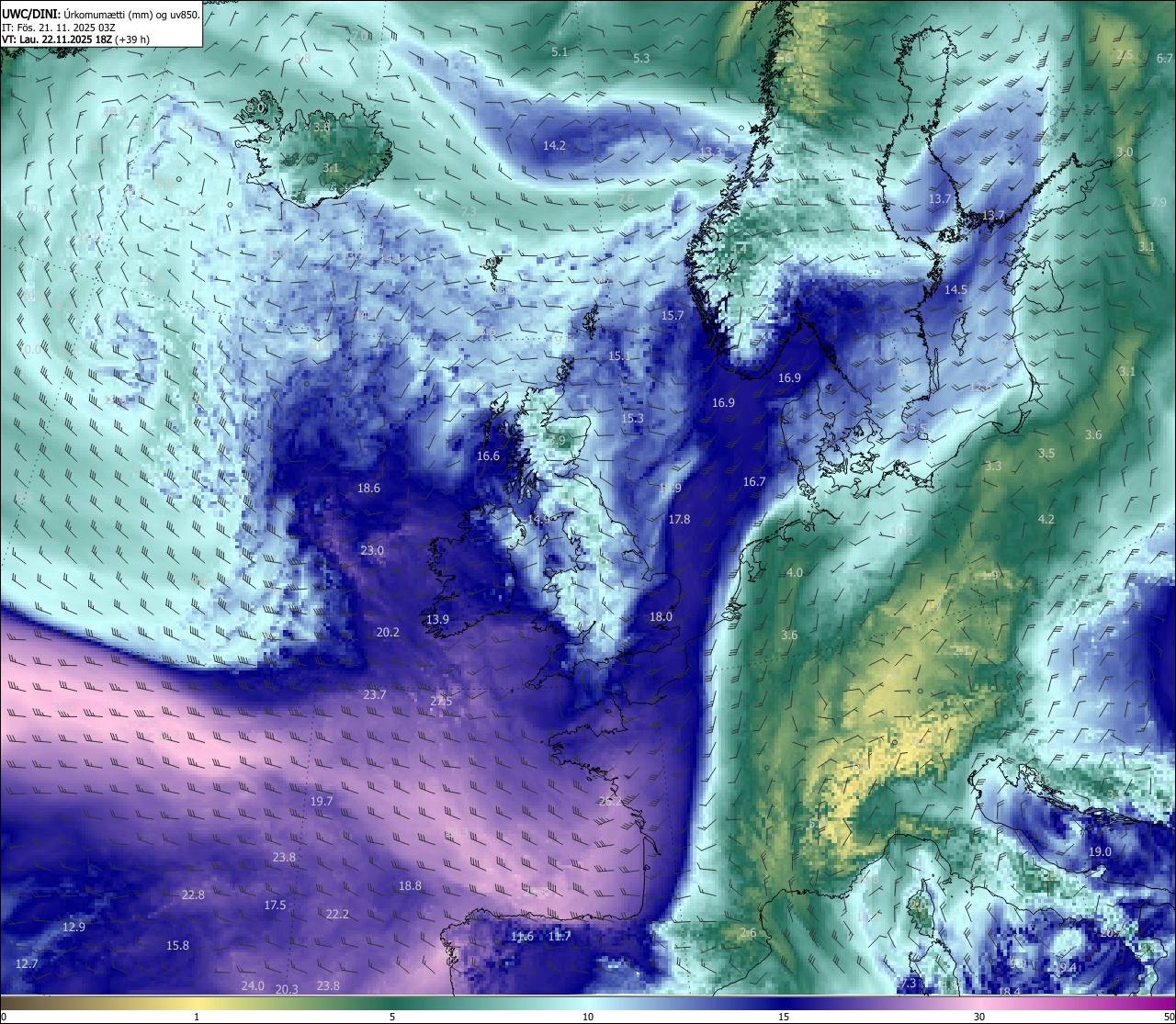This screenshot has height=1024, width=1176.
Task: Click the 17.8 value off eastern England
Action: coord(679,519)
